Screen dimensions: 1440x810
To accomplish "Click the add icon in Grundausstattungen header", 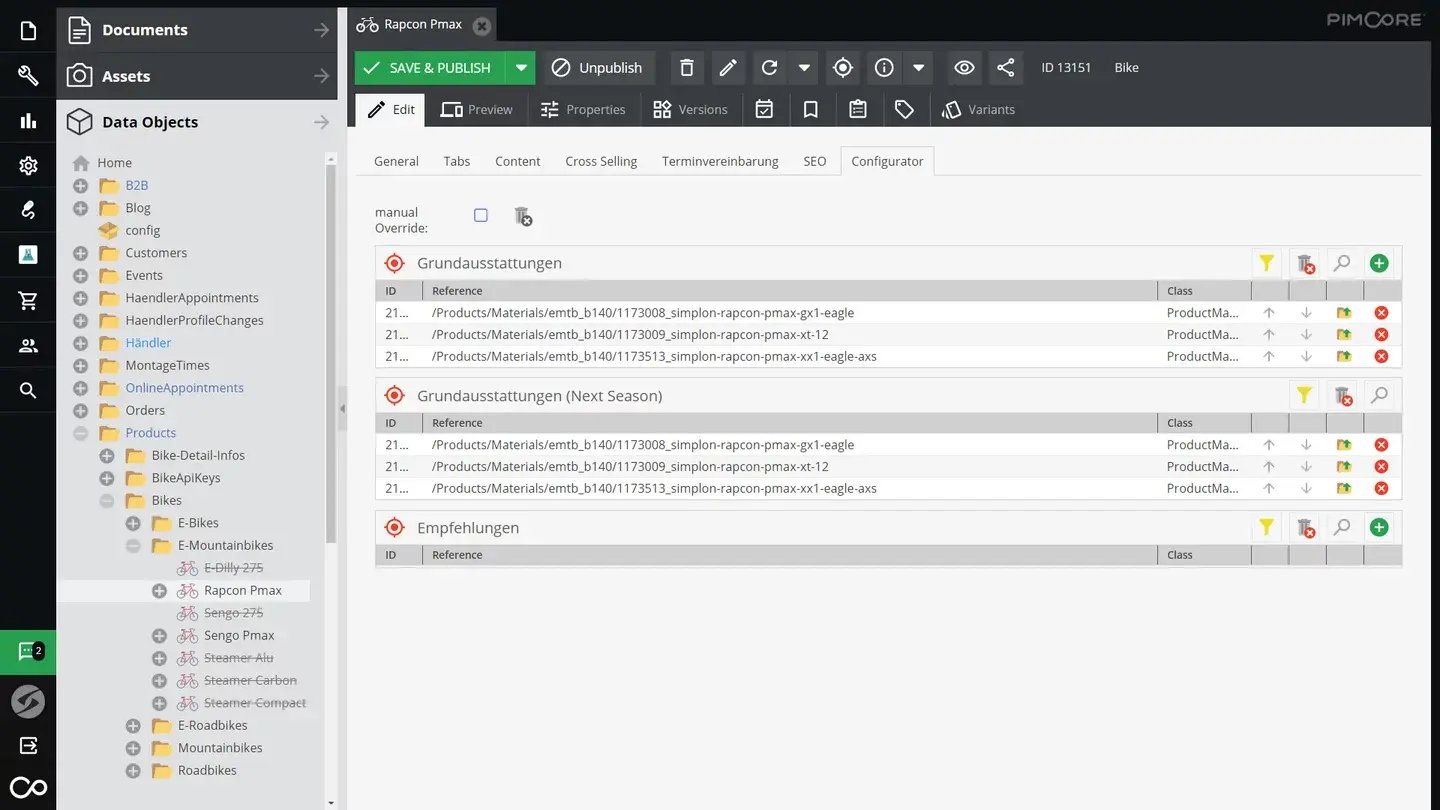I will pos(1379,263).
